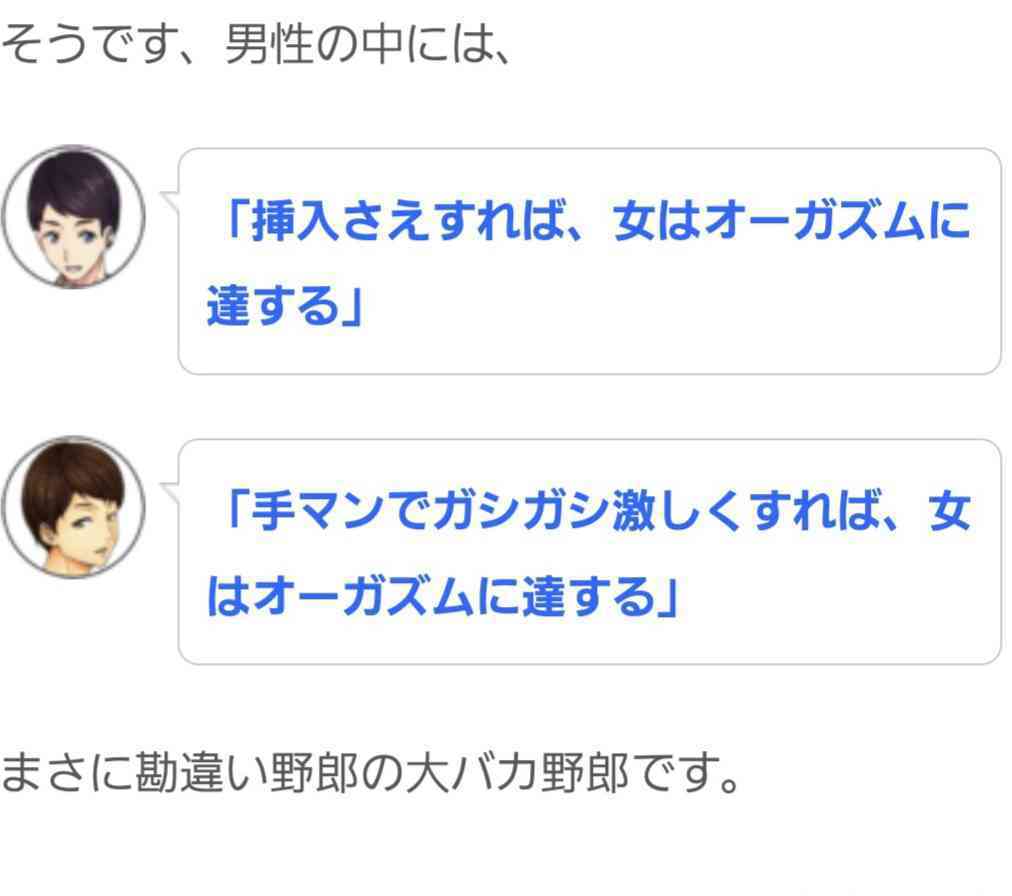Viewport: 1012px width, 896px height.
Task: Click ガシガシ in the second bubble
Action: tap(520, 511)
